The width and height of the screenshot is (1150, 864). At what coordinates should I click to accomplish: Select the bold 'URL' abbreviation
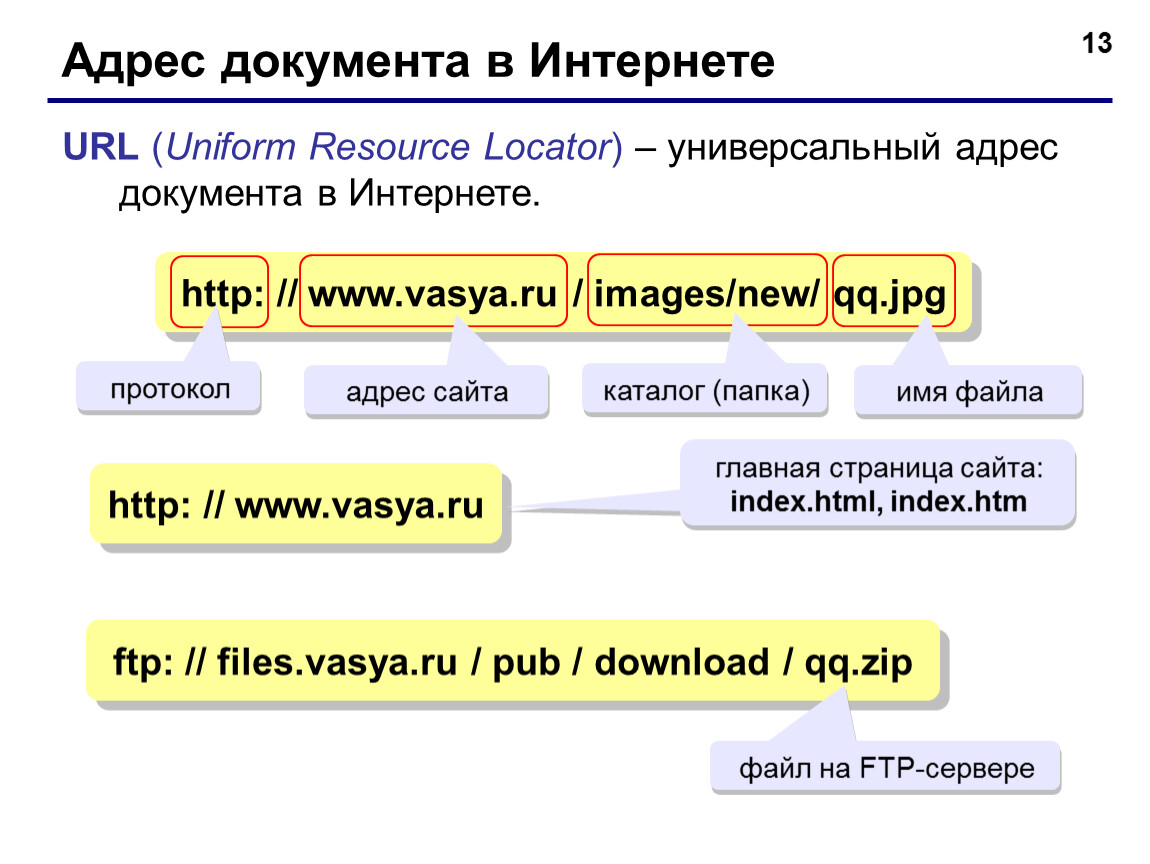(x=100, y=147)
